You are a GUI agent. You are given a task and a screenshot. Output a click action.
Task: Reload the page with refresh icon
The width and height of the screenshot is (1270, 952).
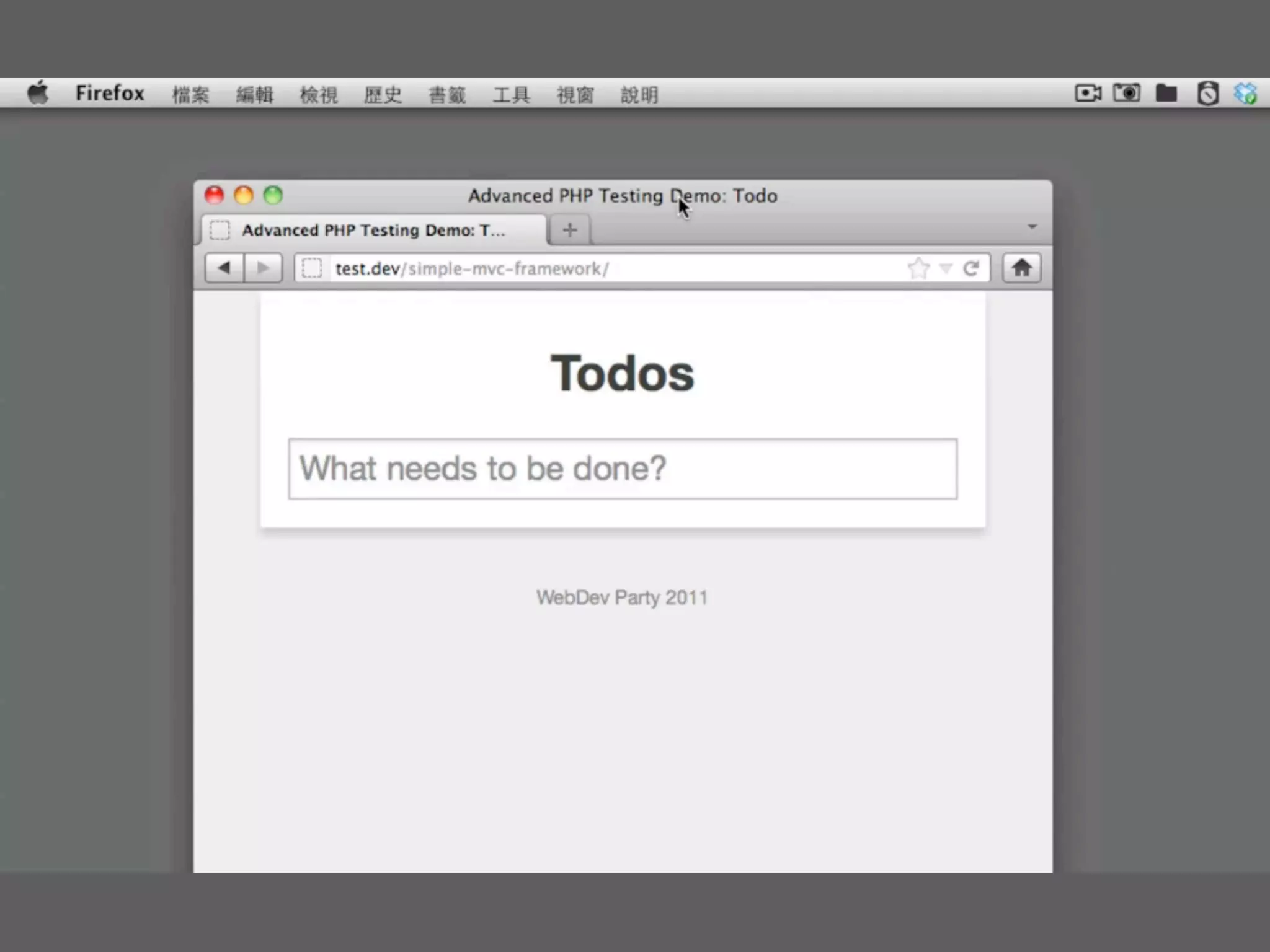[x=971, y=268]
